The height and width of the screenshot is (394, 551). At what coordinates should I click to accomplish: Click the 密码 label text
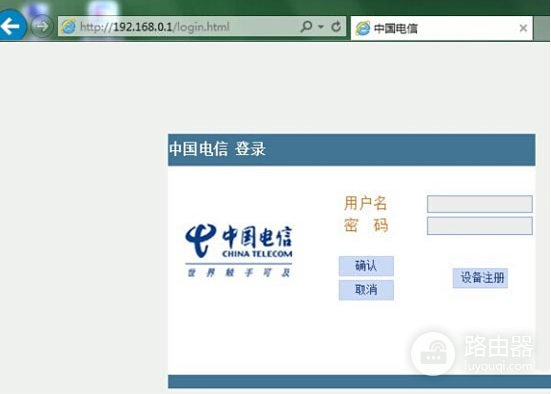pyautogui.click(x=365, y=225)
